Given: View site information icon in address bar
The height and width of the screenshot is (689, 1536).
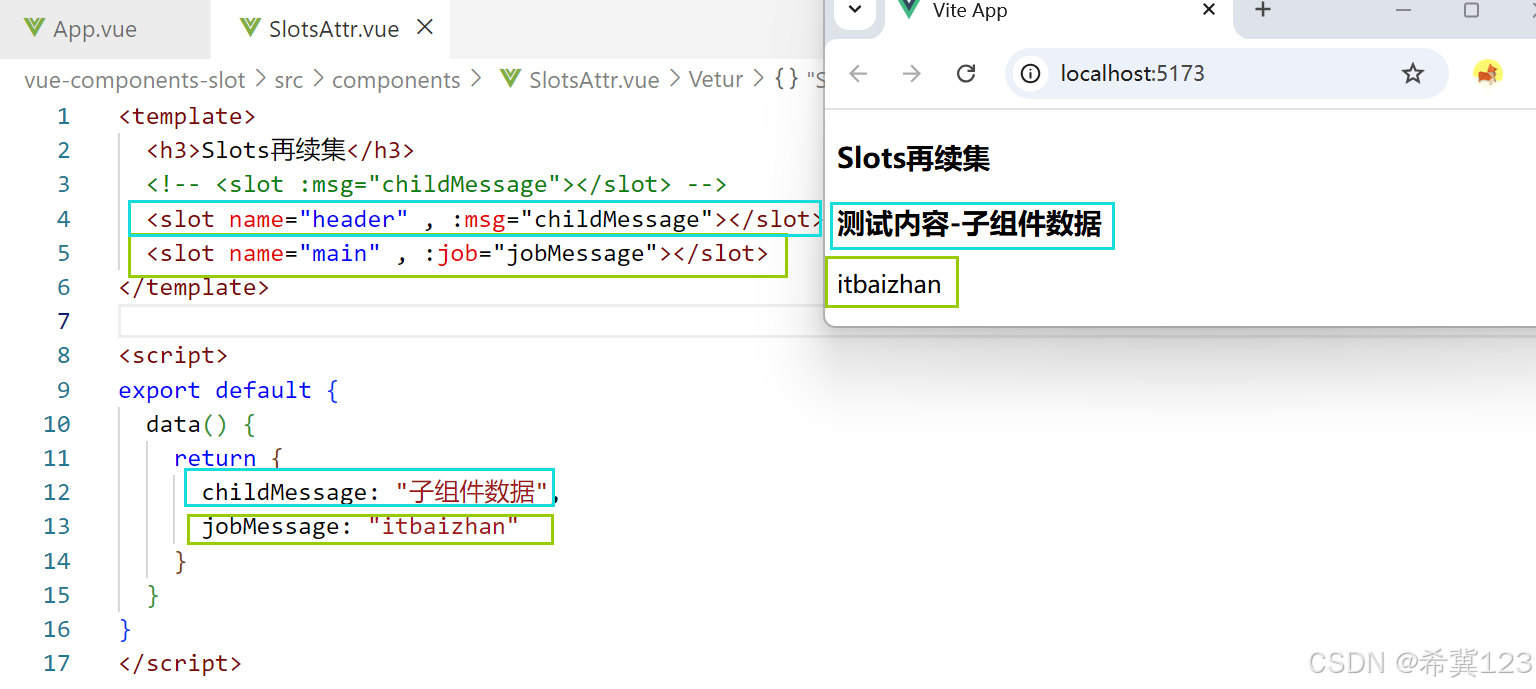Looking at the screenshot, I should coord(1031,73).
